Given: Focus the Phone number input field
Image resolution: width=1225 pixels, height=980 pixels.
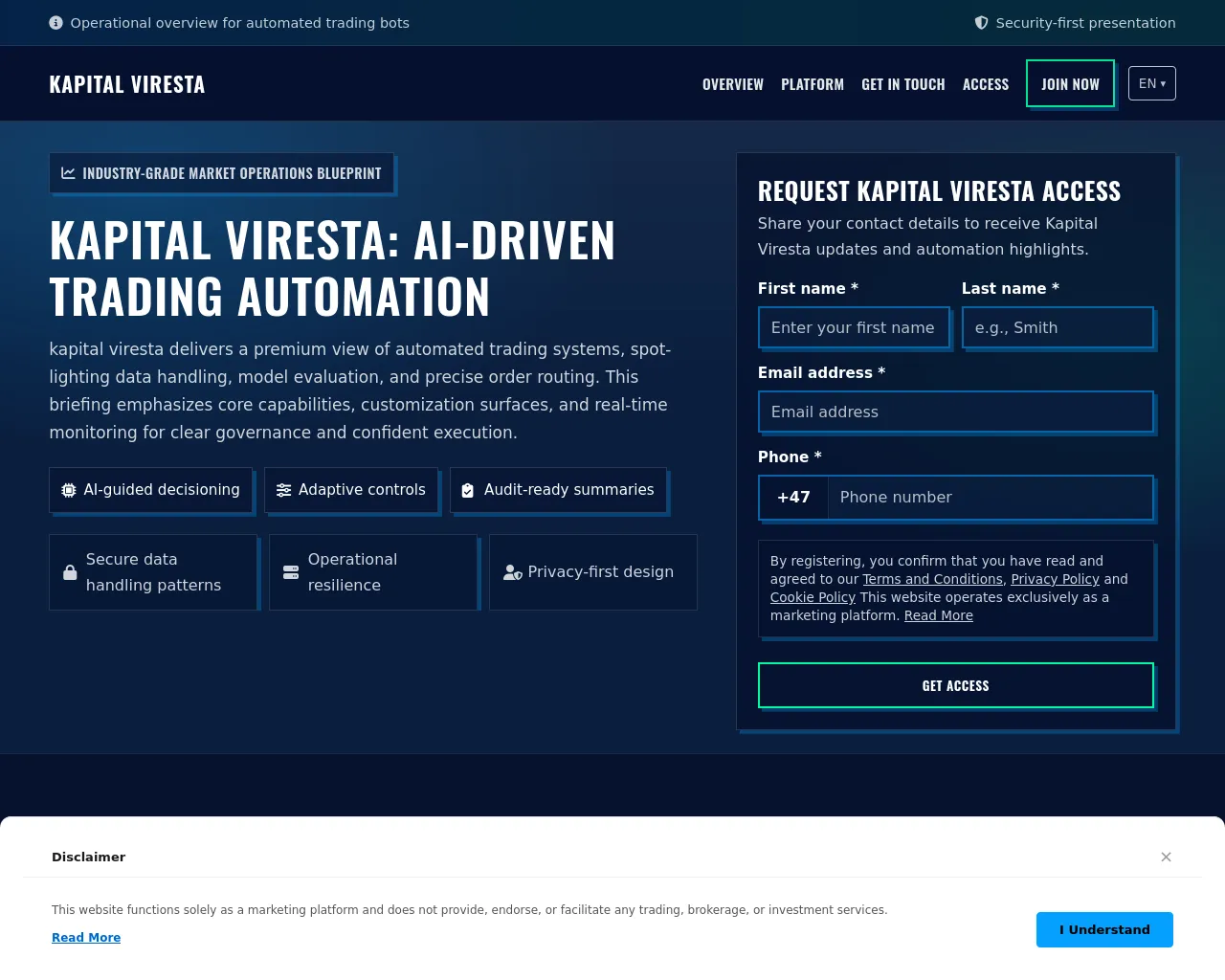Looking at the screenshot, I should (x=991, y=498).
